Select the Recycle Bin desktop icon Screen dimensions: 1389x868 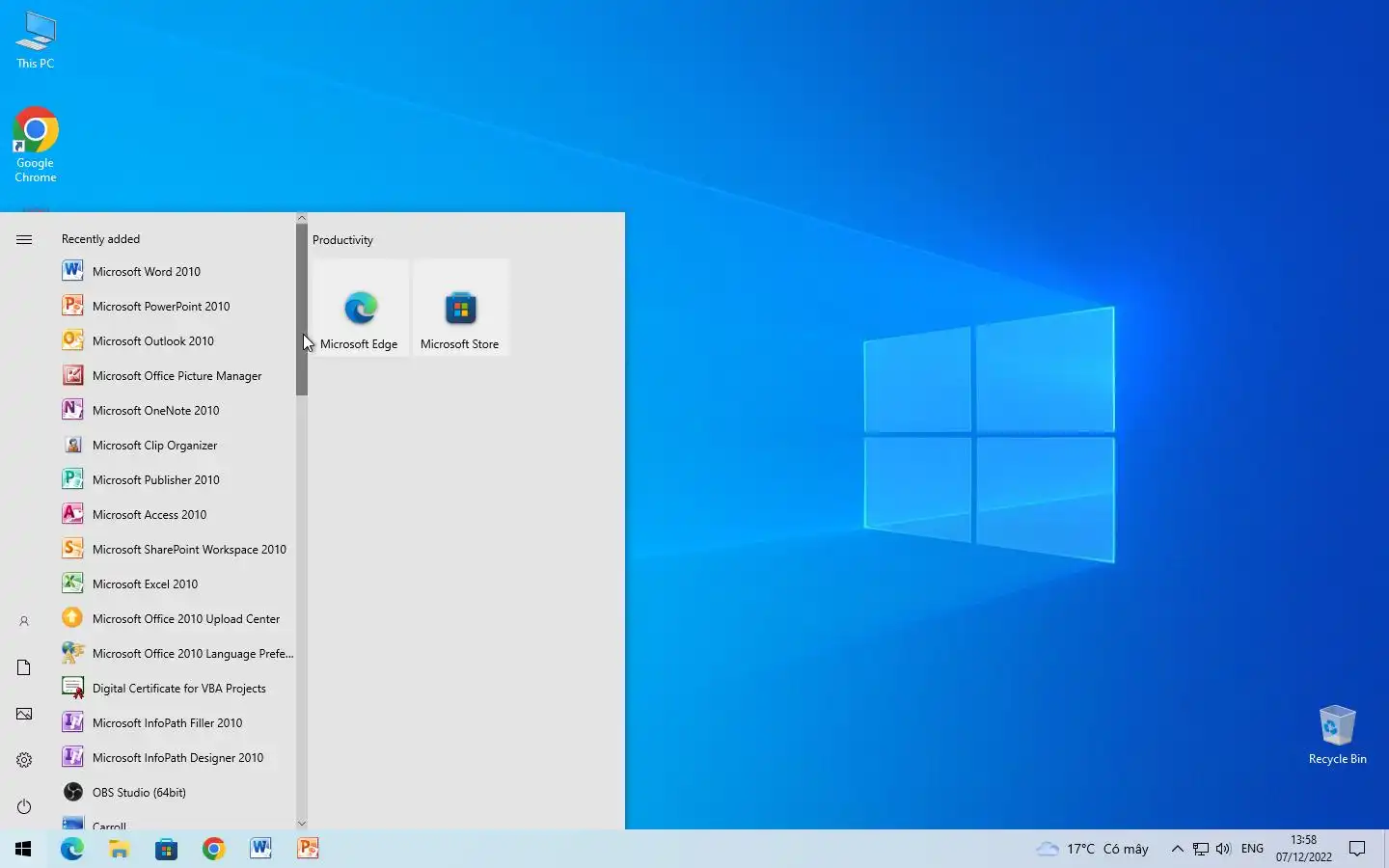(1337, 735)
